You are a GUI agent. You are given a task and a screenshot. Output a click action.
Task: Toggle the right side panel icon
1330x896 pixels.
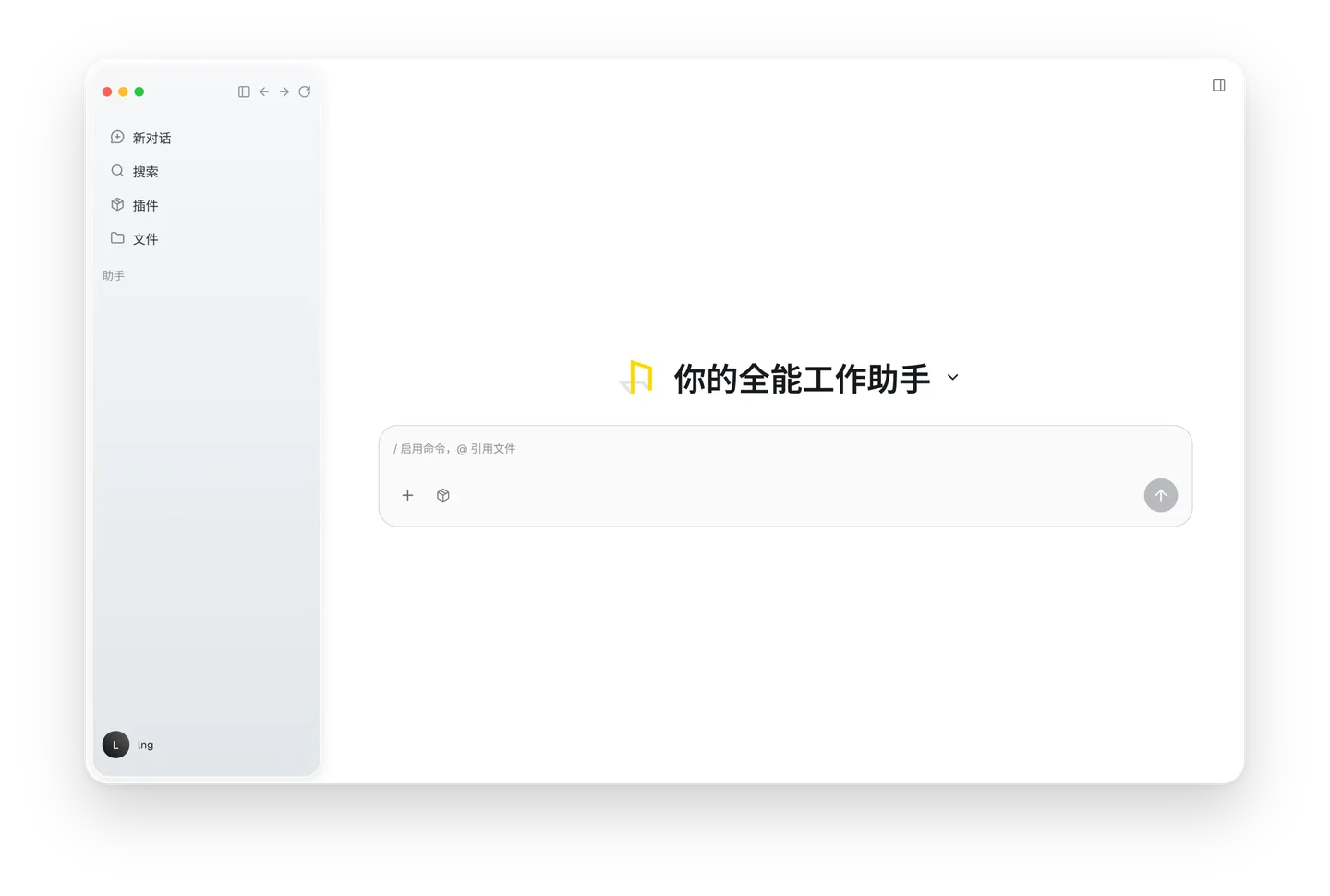1219,85
